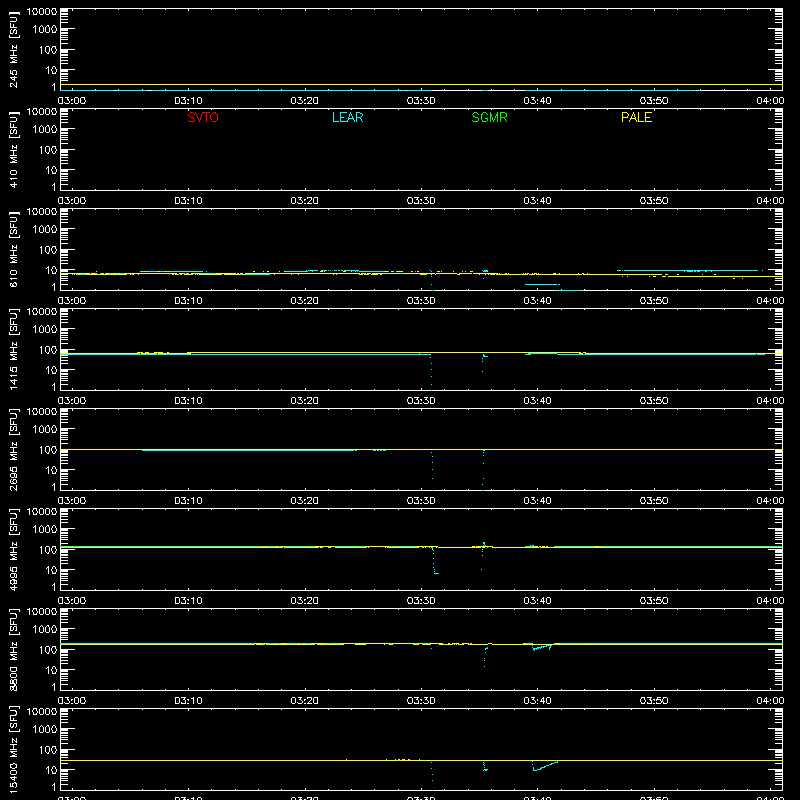Click the yellow PALE station label
Screen dimensions: 800x800
tap(636, 117)
